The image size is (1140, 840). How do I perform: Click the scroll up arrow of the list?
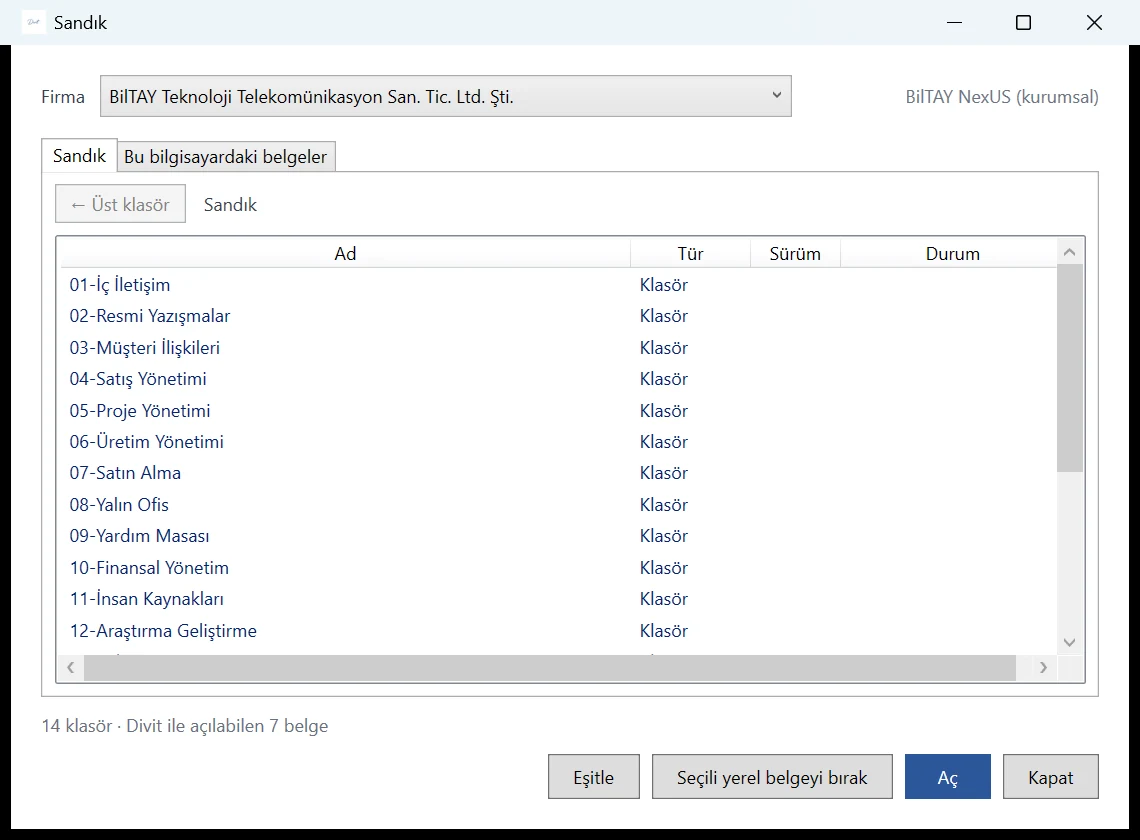[x=1069, y=252]
